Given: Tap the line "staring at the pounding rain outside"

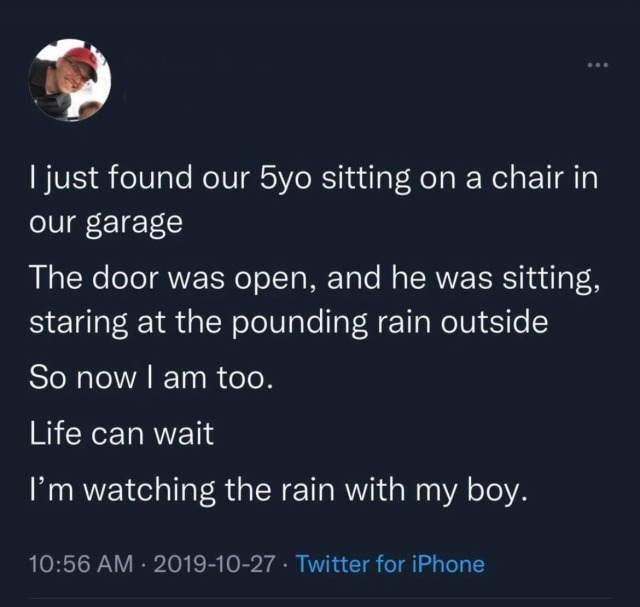Looking at the screenshot, I should click(289, 322).
